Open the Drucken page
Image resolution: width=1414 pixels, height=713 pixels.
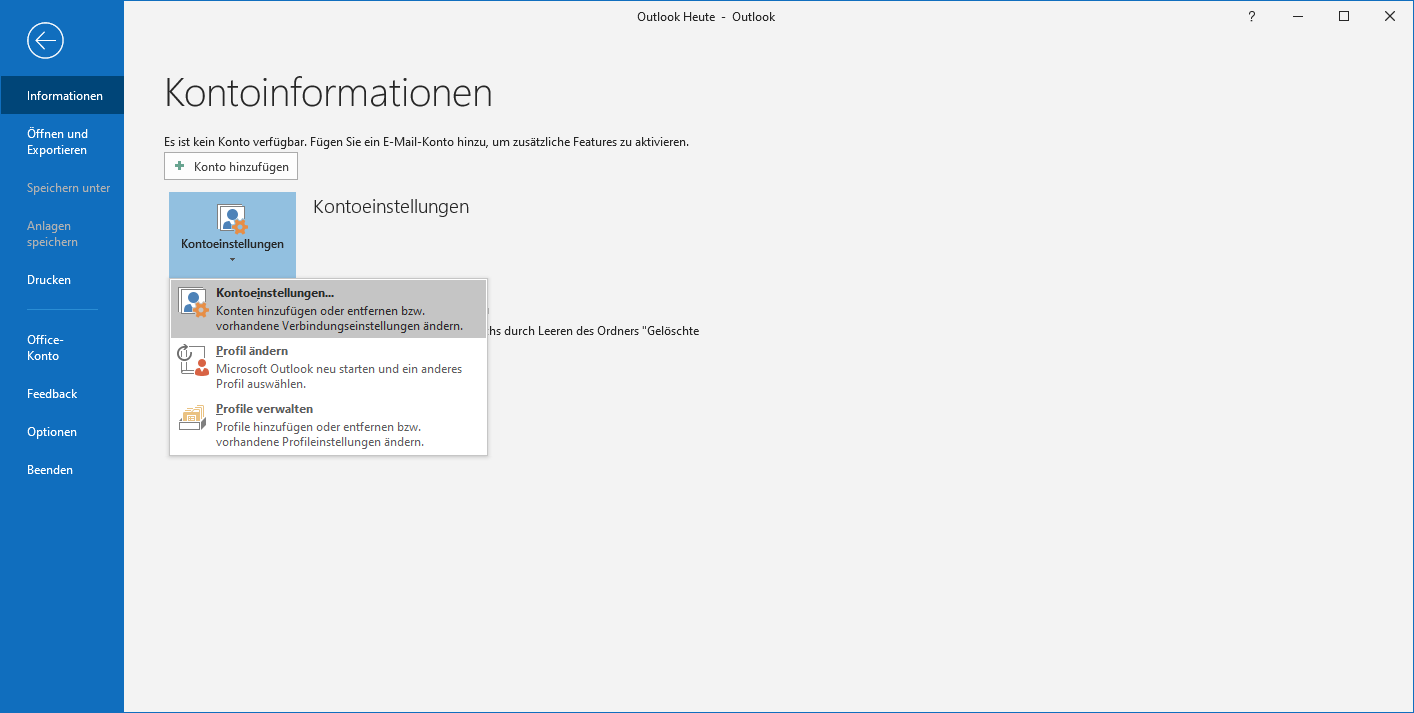62,280
